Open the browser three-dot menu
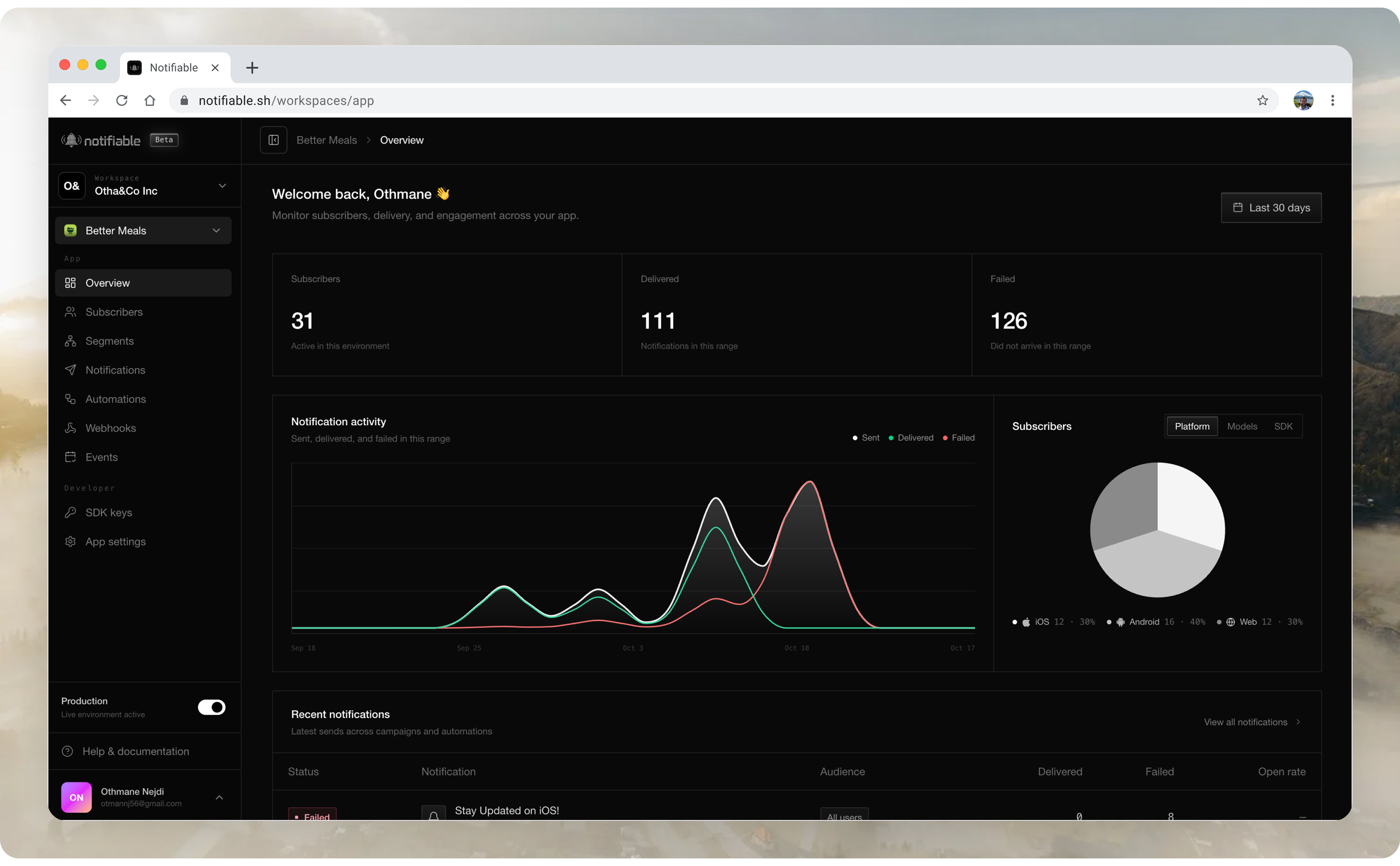Viewport: 1400px width, 866px height. [x=1332, y=101]
